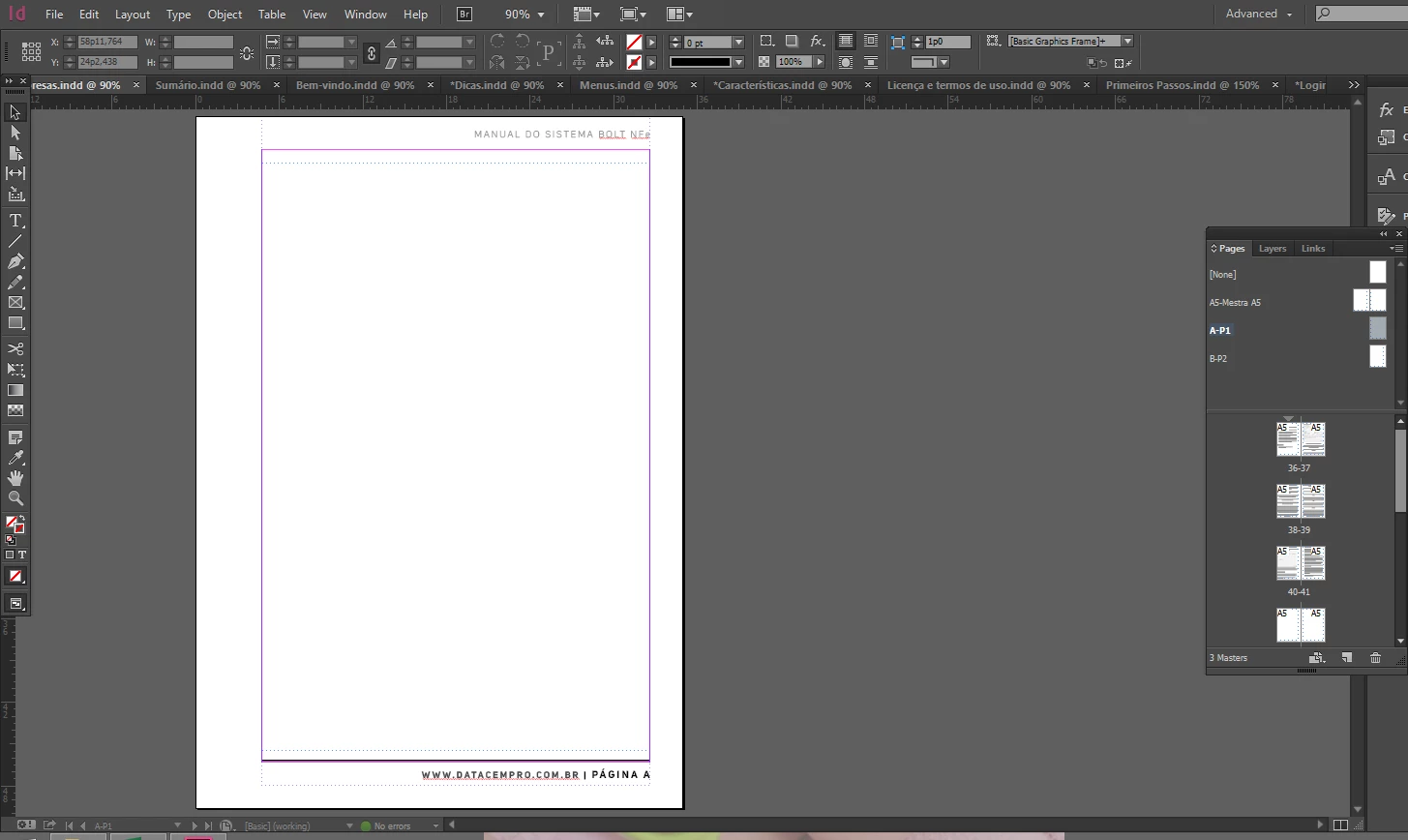The image size is (1408, 840).
Task: Switch to the Layers panel tab
Action: click(x=1273, y=249)
